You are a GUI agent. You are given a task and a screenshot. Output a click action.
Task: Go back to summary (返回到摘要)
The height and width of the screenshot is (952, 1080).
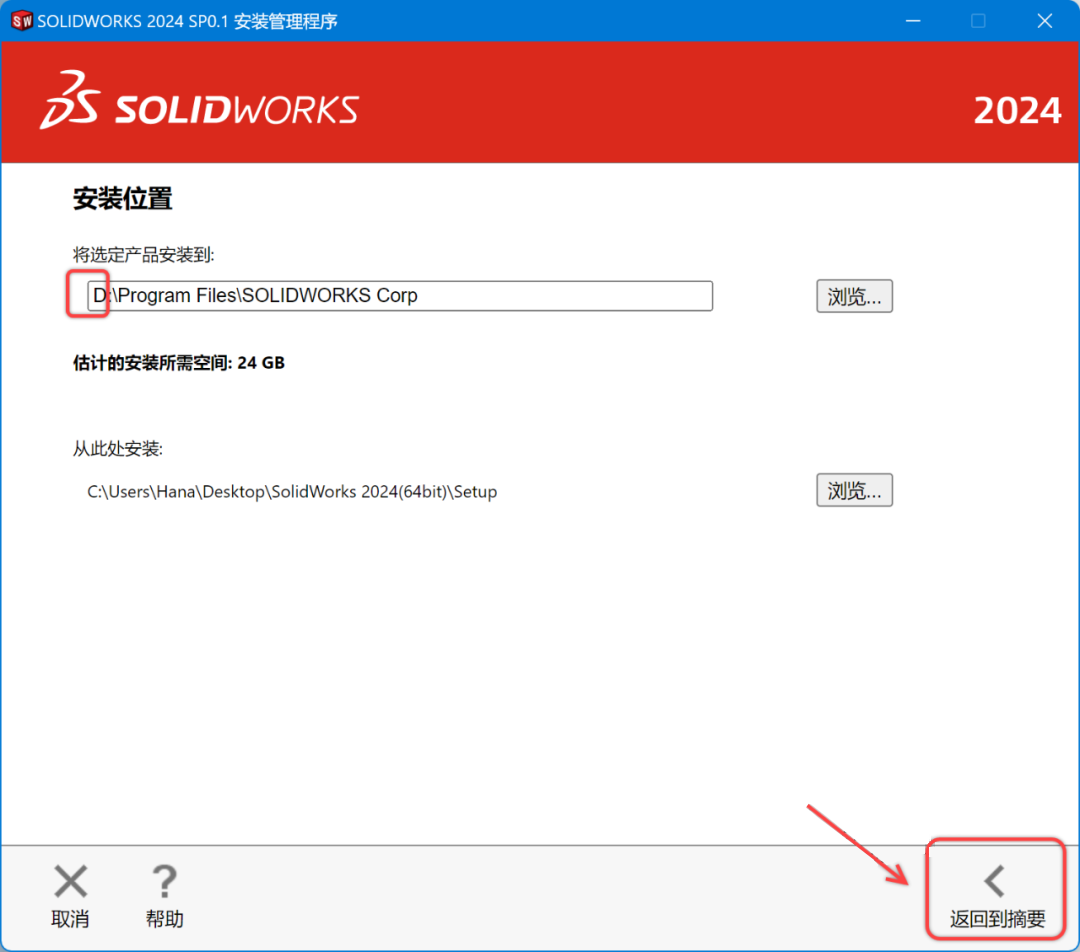997,896
